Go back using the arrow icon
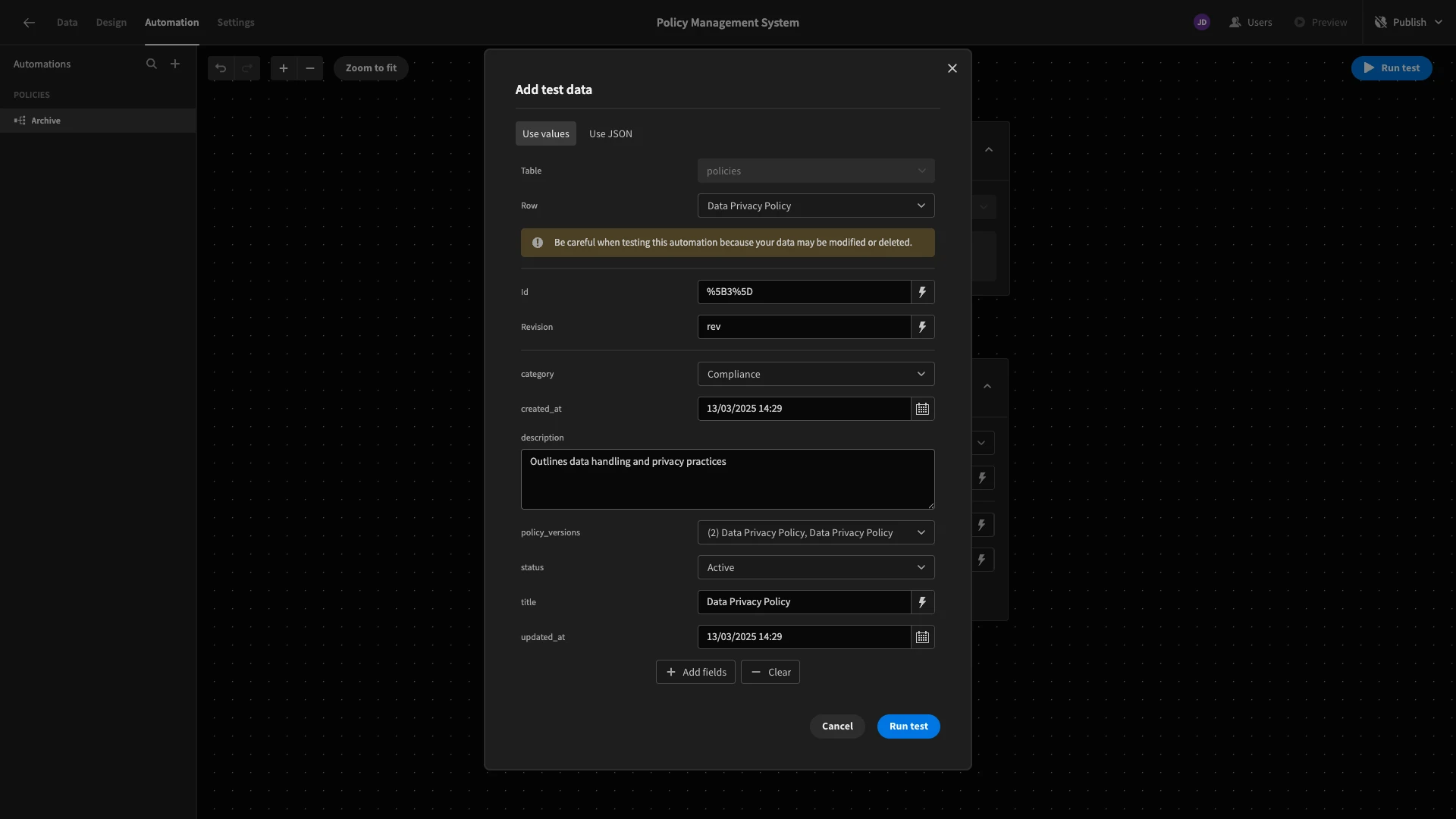 [x=29, y=23]
